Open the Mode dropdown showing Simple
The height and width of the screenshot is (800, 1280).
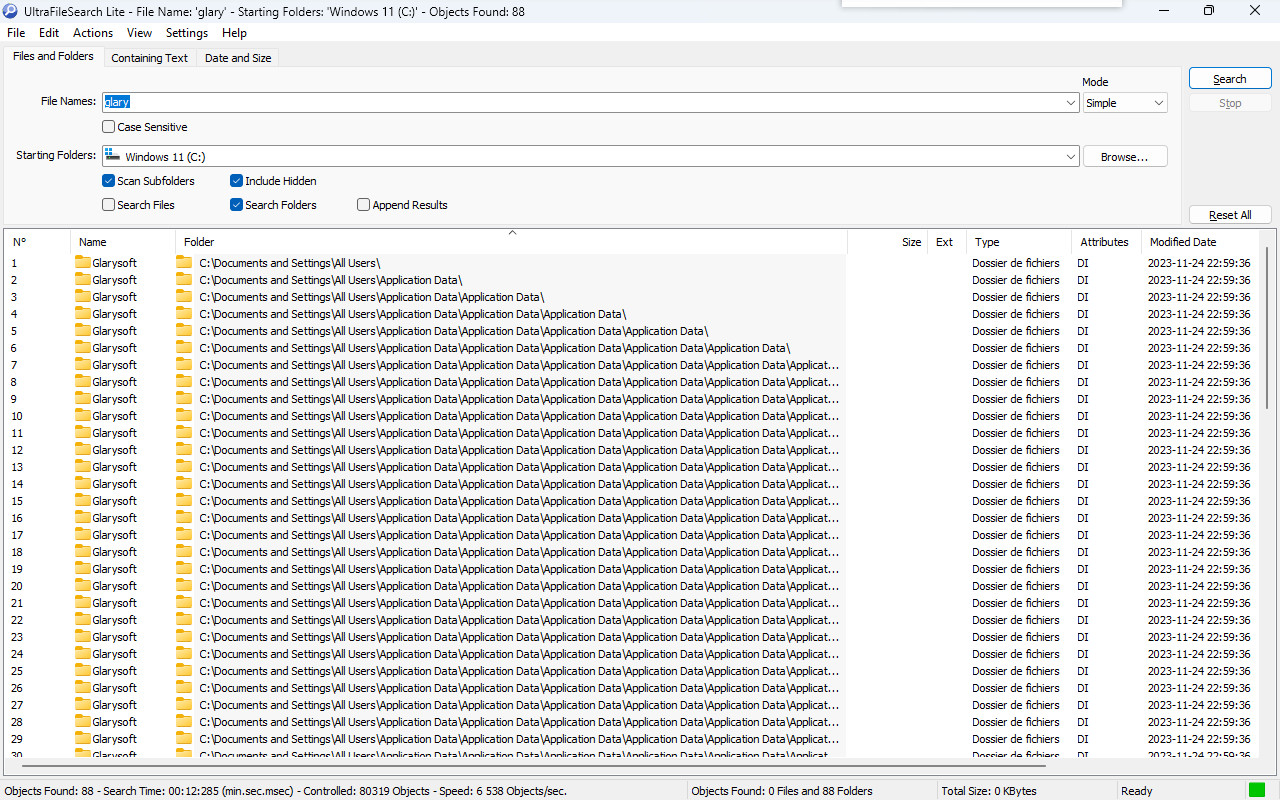pos(1125,103)
